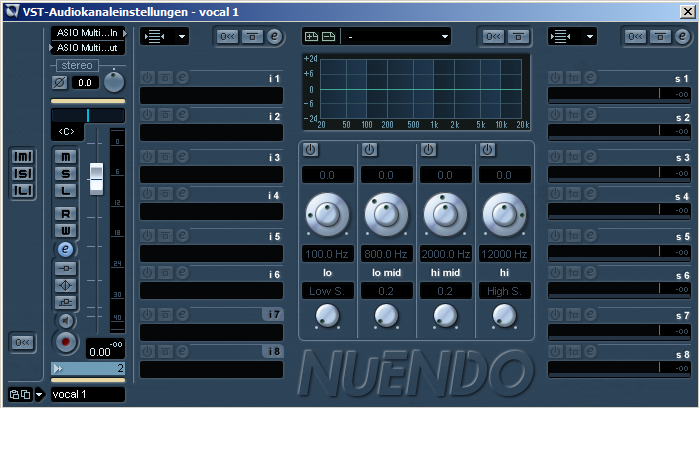
Task: Edit the inserts section with the e icon
Action: tap(275, 37)
